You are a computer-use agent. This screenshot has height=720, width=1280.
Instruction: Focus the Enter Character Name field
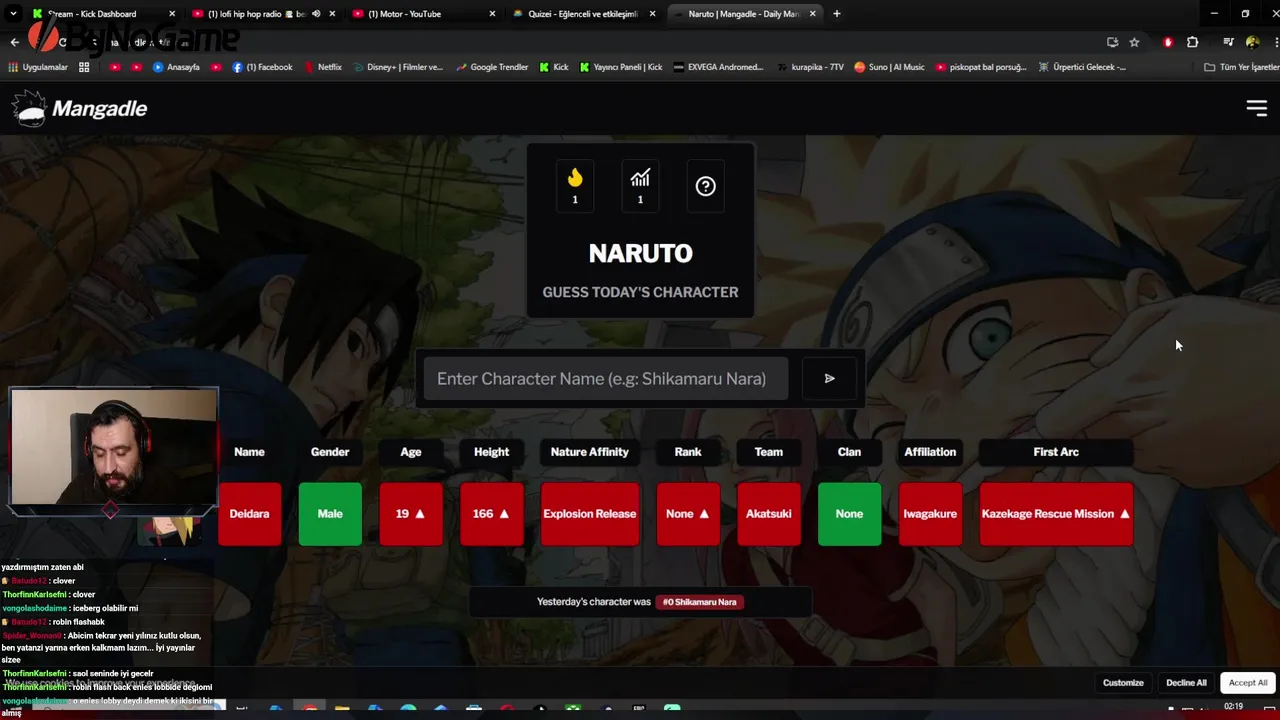click(x=605, y=379)
